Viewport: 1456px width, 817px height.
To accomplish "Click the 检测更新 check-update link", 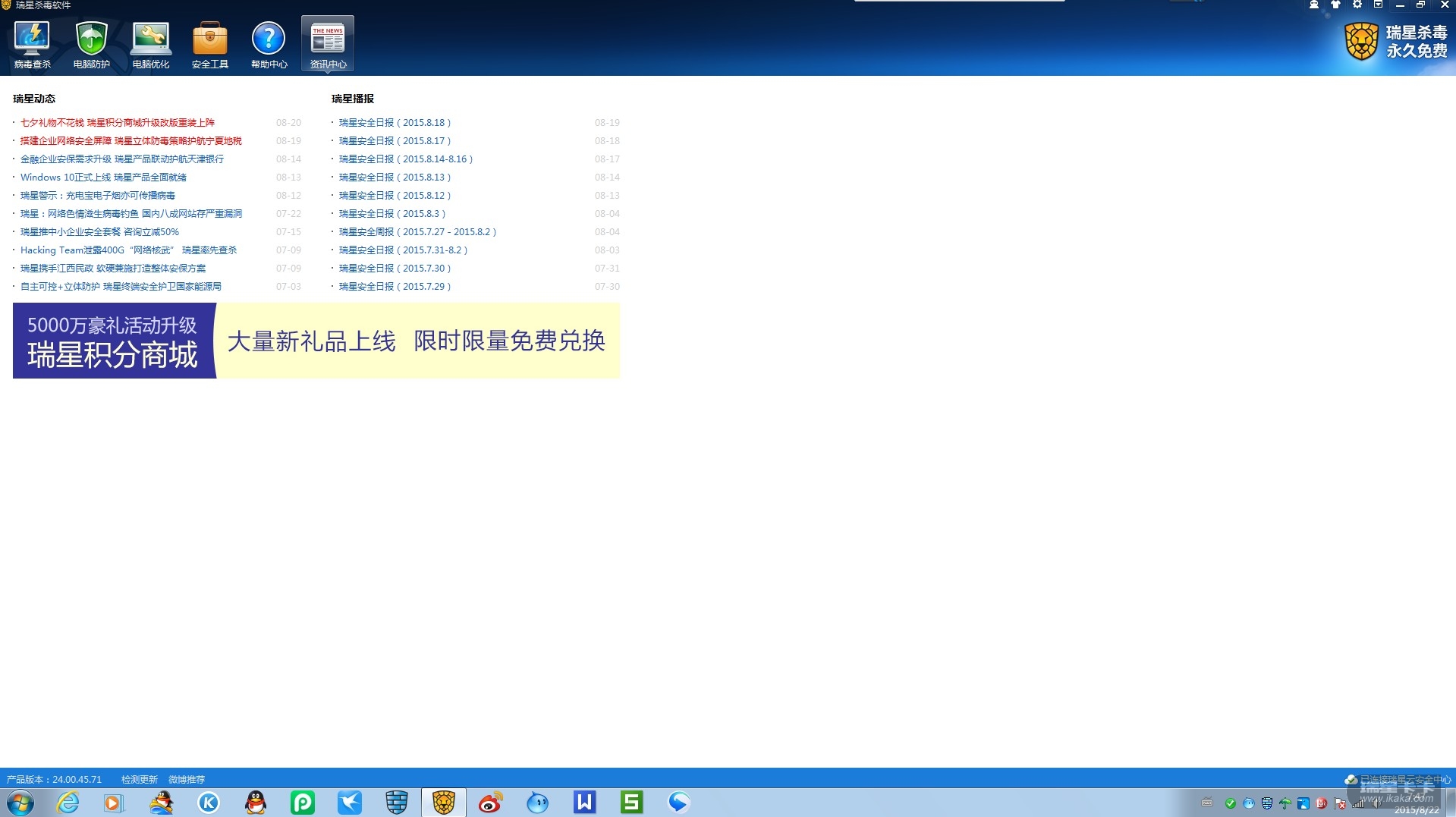I will [140, 780].
